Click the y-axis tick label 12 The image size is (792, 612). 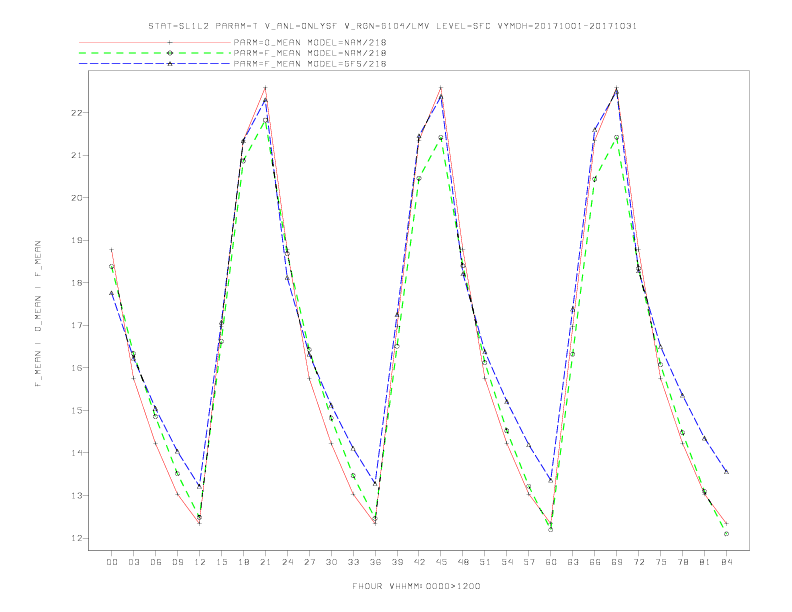coord(77,538)
